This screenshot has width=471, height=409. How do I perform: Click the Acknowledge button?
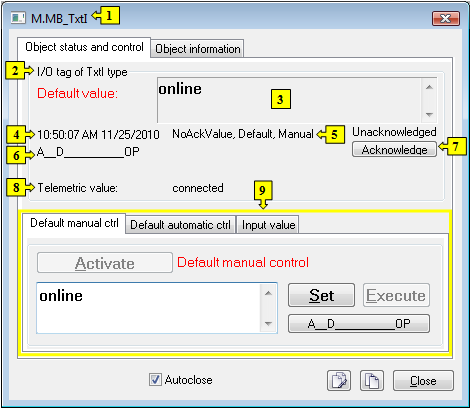(394, 150)
